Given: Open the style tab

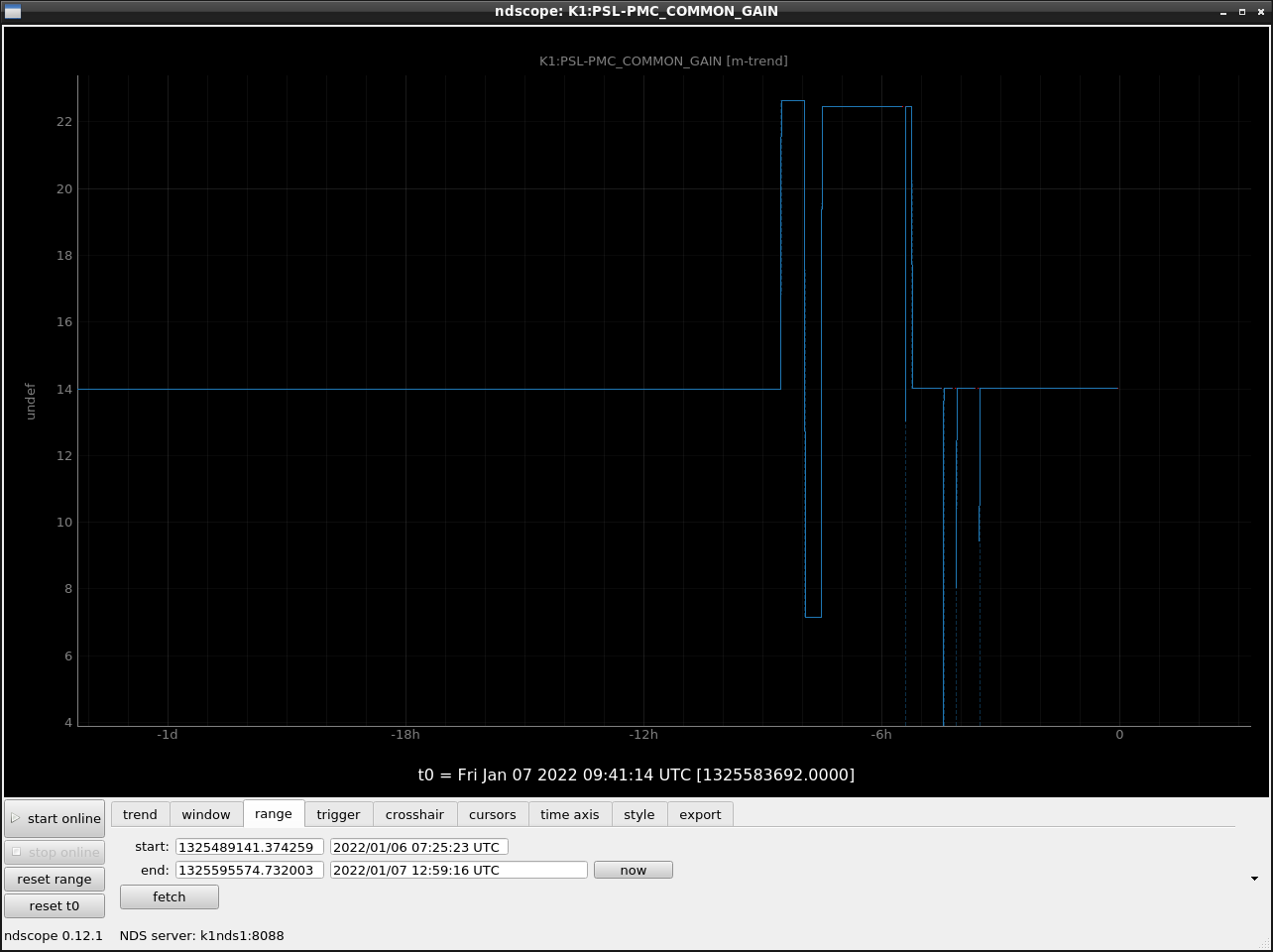Looking at the screenshot, I should click(x=639, y=814).
